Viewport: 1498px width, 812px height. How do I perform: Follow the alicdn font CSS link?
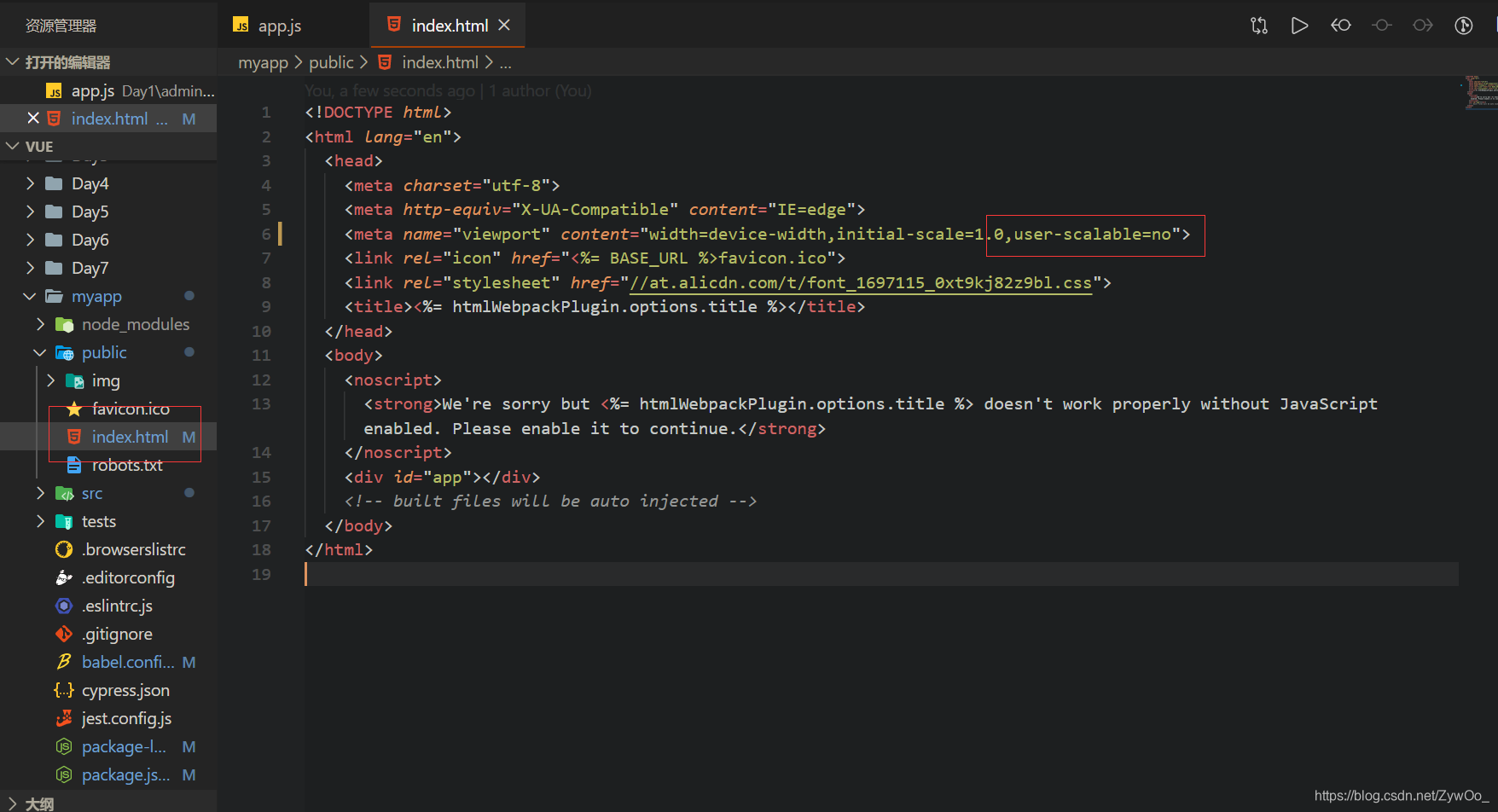860,282
